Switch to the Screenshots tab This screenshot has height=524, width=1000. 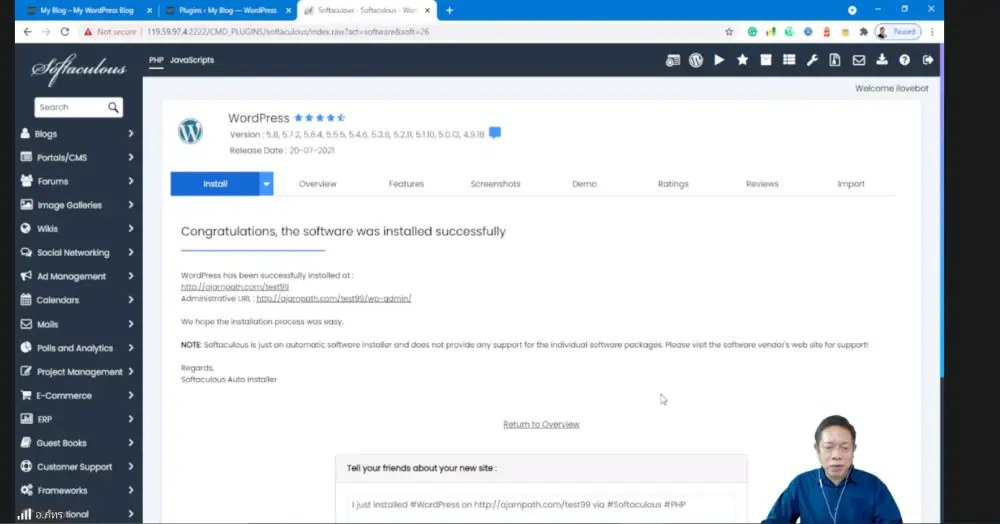(495, 184)
